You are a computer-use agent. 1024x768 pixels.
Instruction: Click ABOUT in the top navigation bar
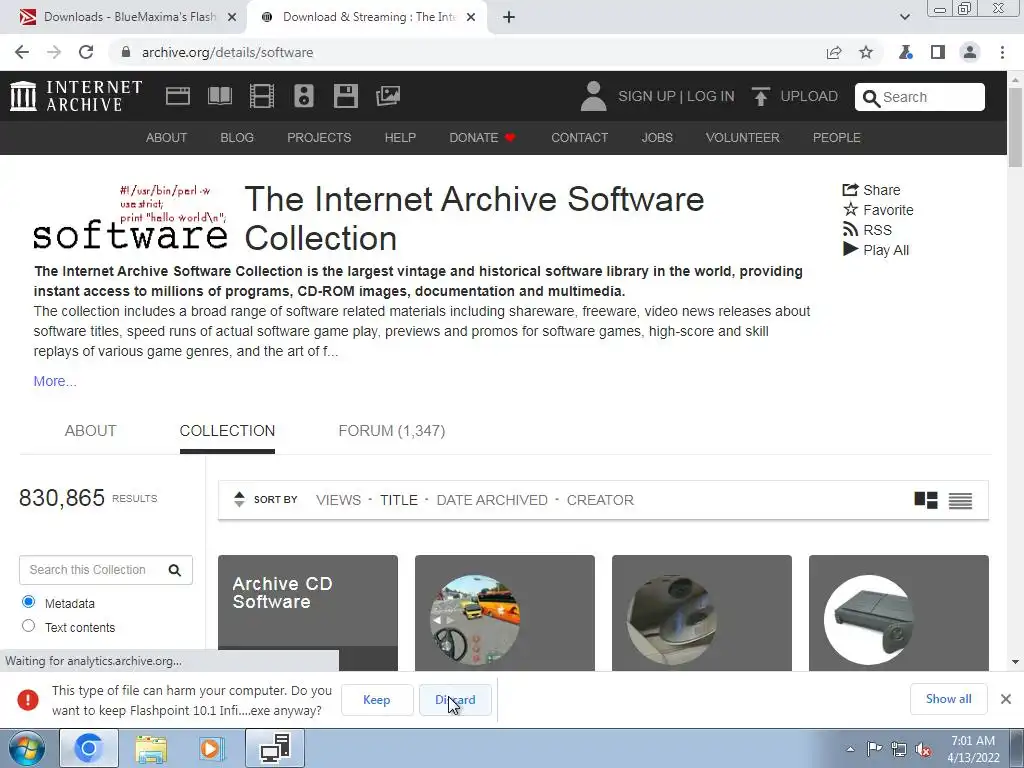click(x=167, y=138)
